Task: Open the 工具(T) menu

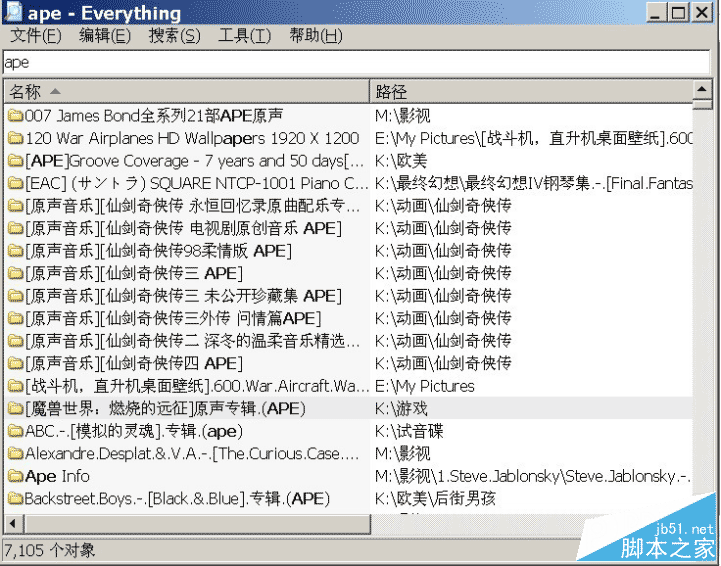Action: pos(244,35)
